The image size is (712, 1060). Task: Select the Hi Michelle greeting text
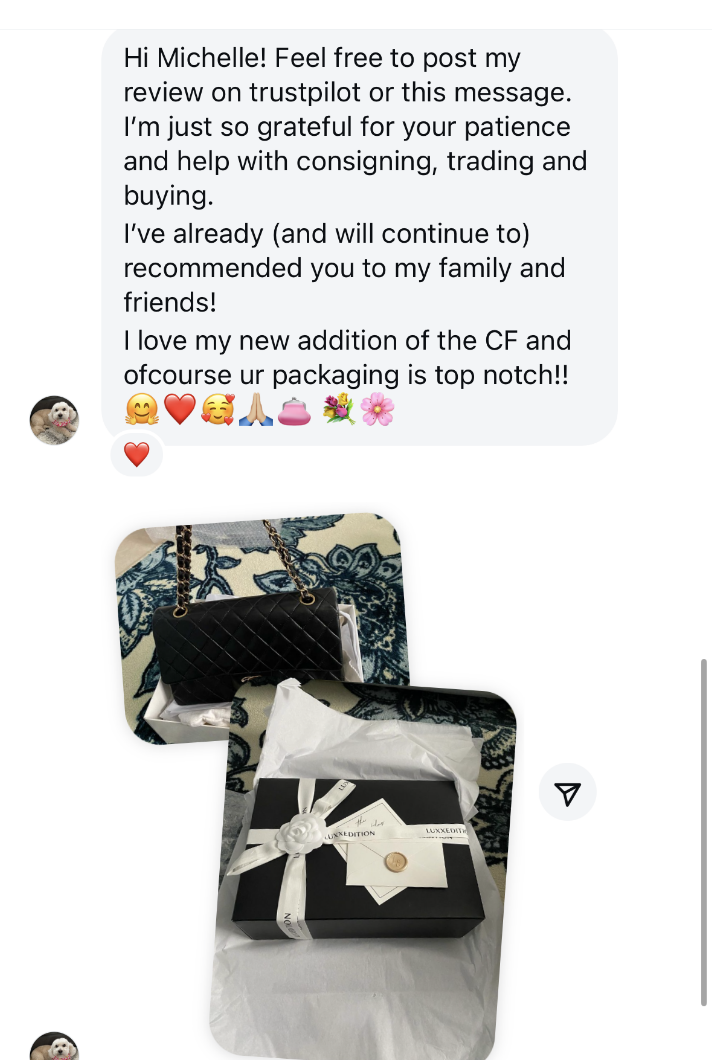195,58
